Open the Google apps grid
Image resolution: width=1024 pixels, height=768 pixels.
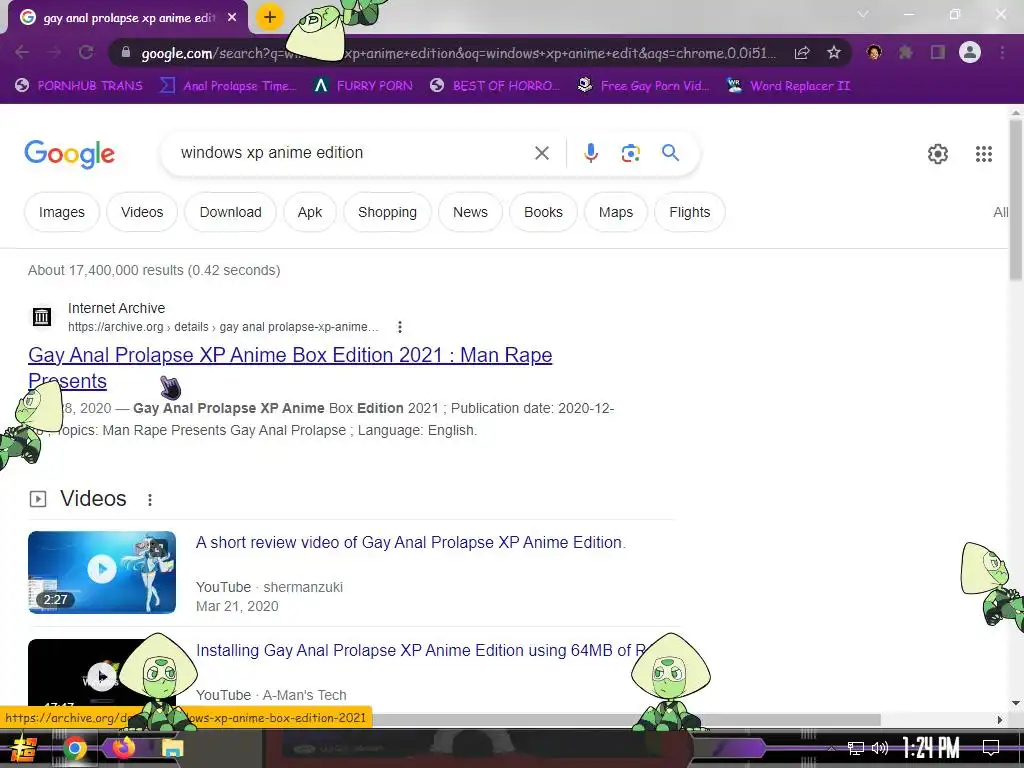coord(984,154)
